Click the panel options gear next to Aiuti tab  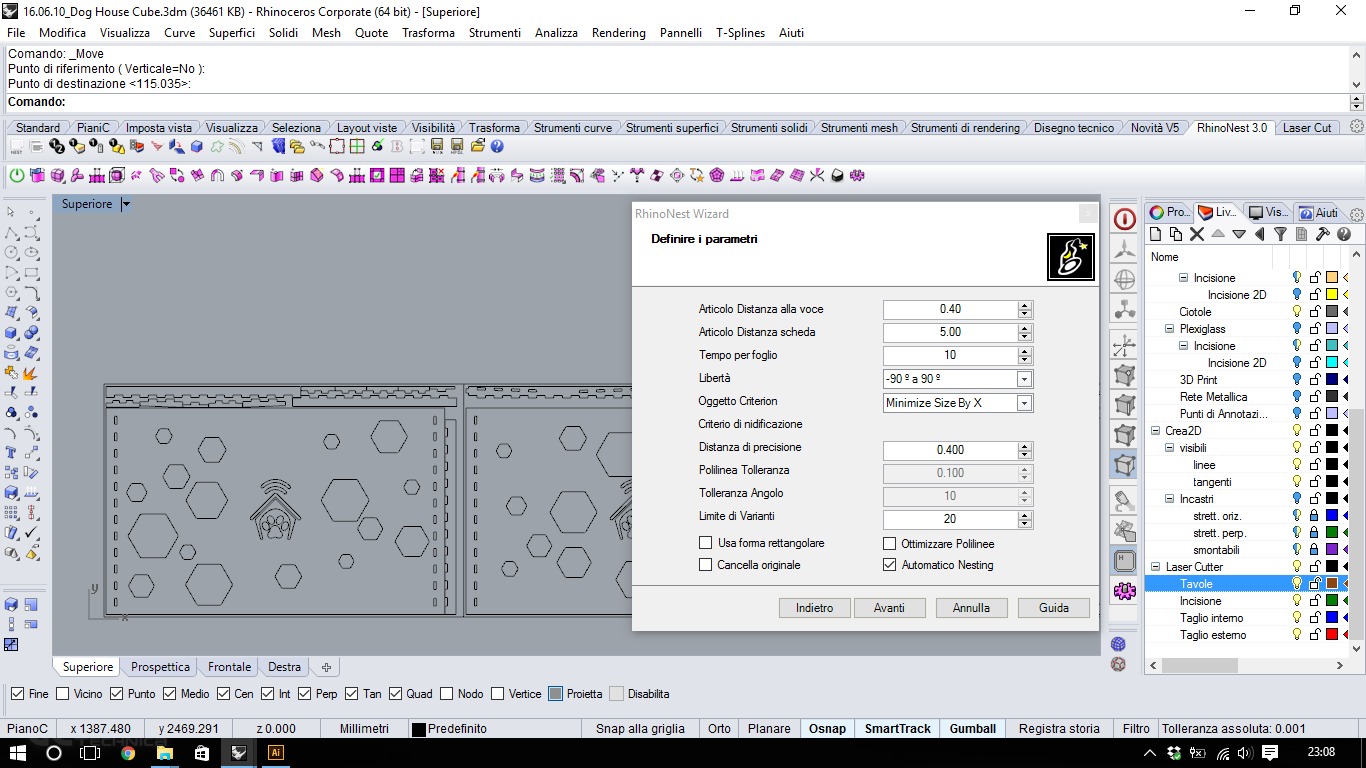[x=1356, y=213]
